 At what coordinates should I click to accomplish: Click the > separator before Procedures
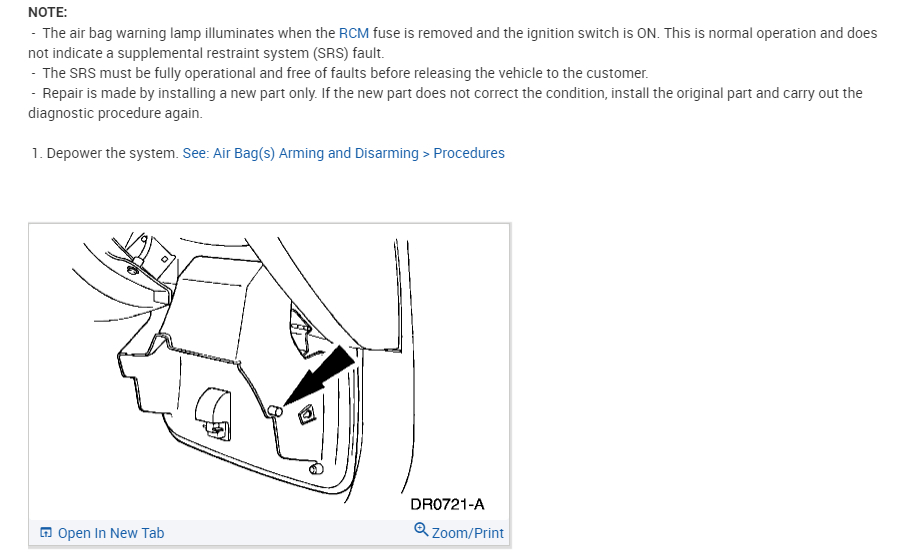click(426, 153)
